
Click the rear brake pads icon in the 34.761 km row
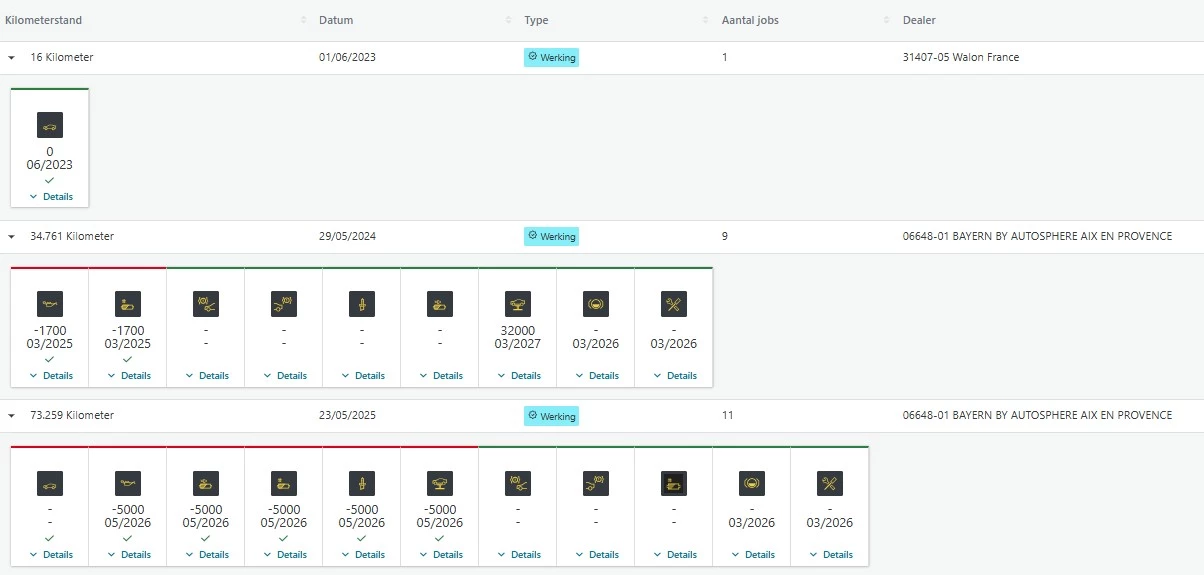(x=284, y=304)
